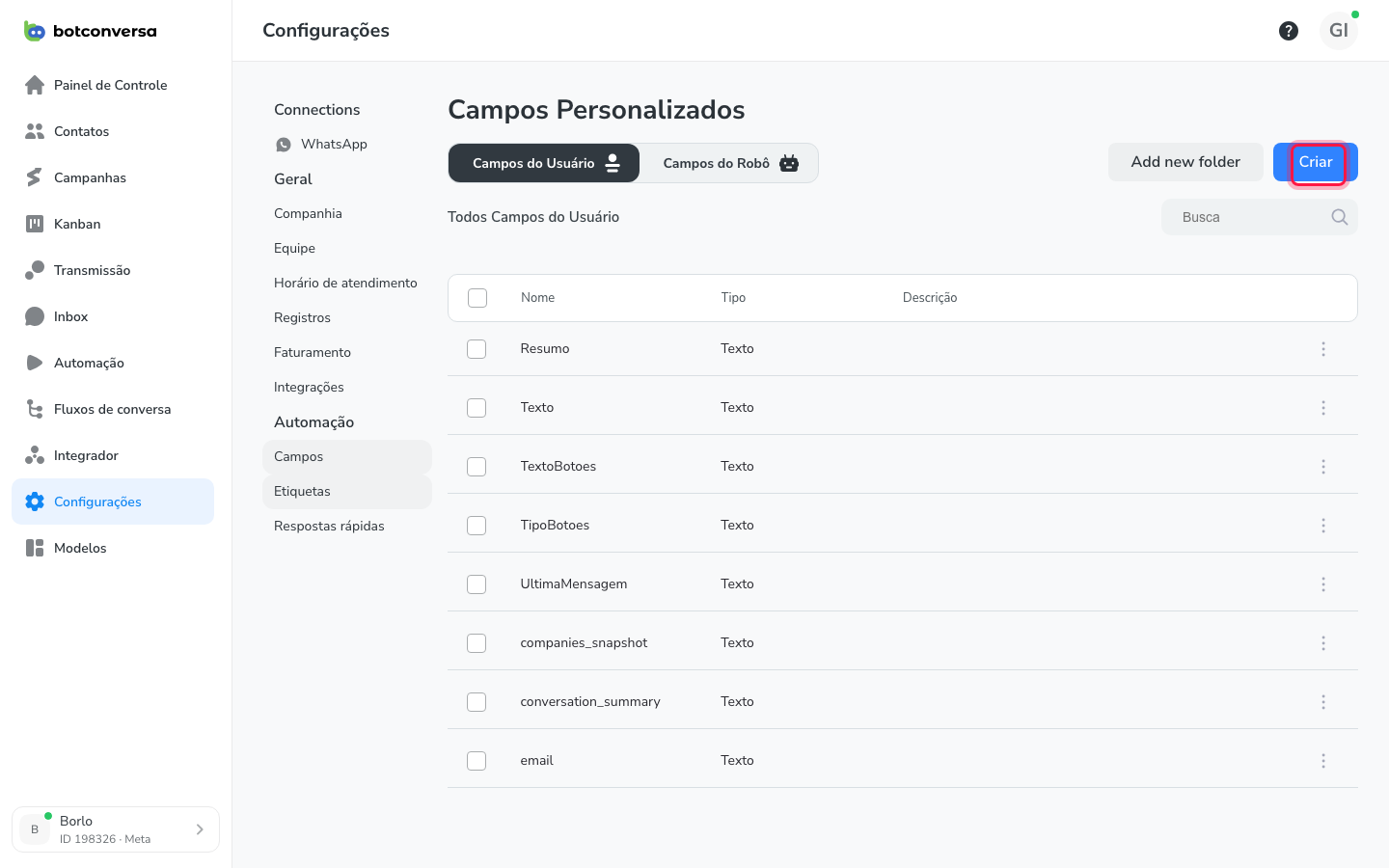The image size is (1389, 868).
Task: Check the TipoBotoes field checkbox
Action: point(477,526)
